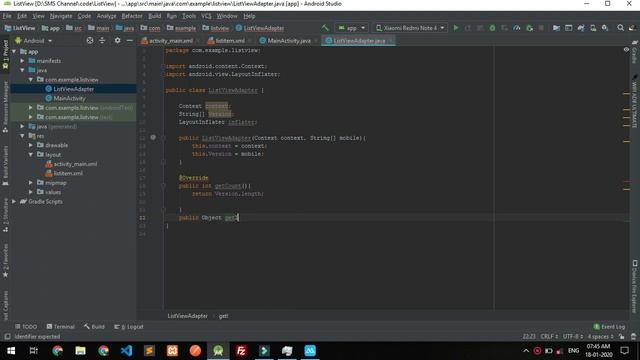Viewport: 640px width, 360px height.
Task: Toggle Favorites side tab
Action: (5, 261)
